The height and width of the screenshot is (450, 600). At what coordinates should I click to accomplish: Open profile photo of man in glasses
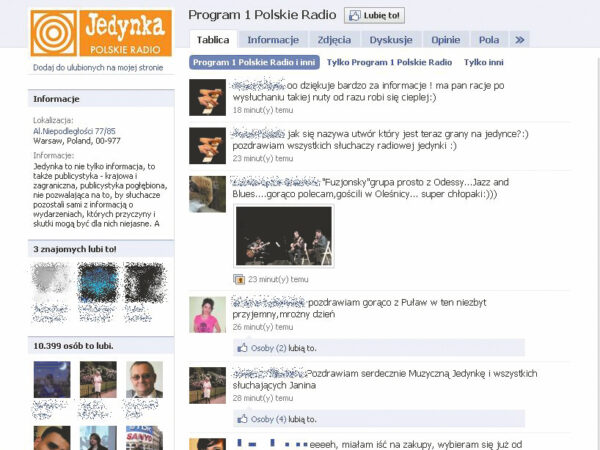[143, 380]
